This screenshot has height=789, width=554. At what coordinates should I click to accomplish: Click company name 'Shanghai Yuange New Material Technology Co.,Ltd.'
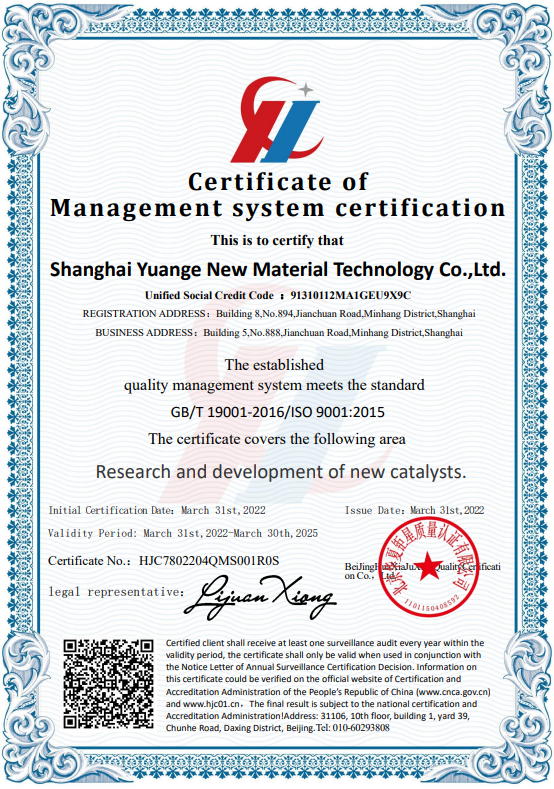tap(277, 270)
